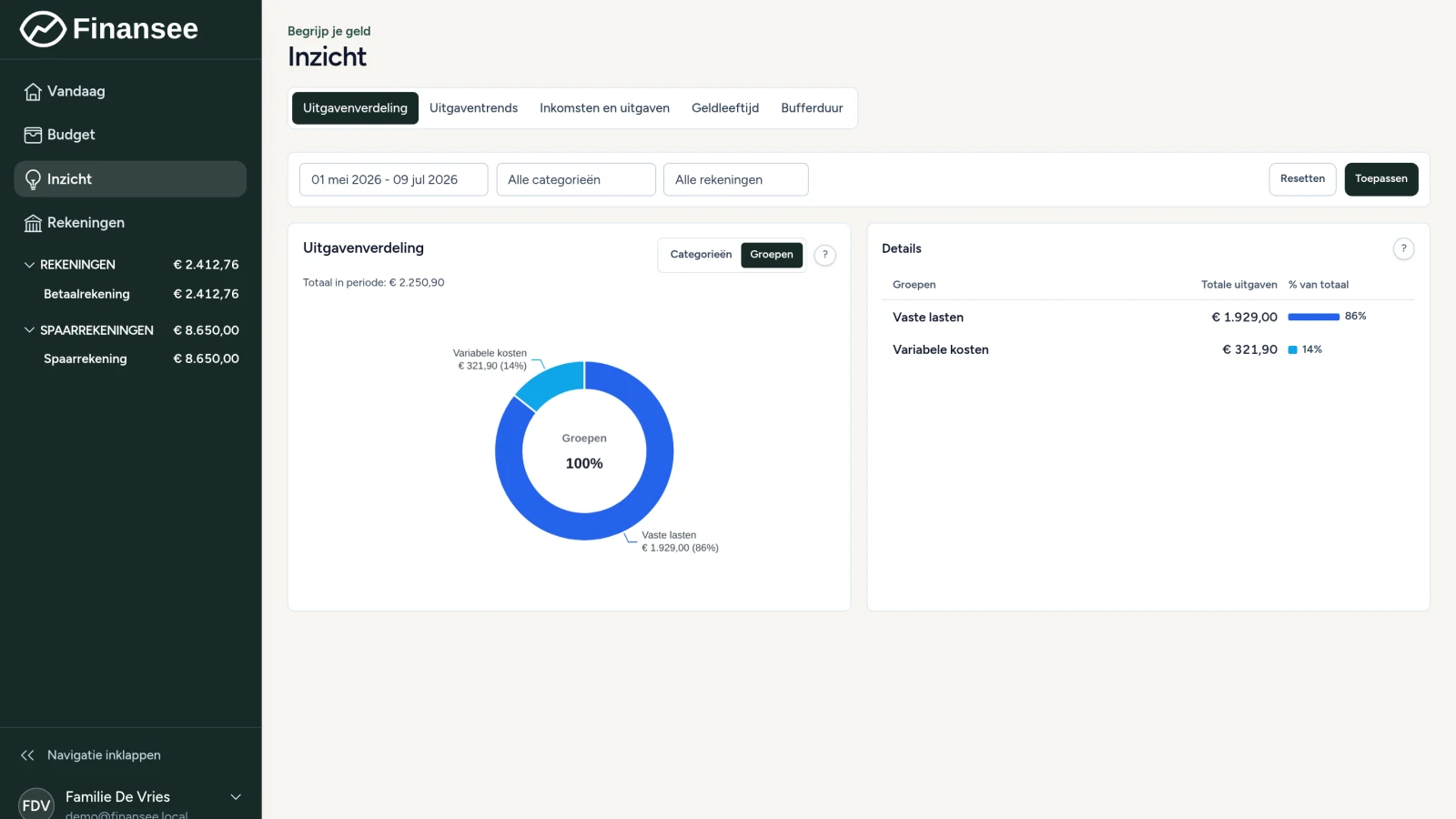The width and height of the screenshot is (1456, 819).
Task: Open Vandaag via the home icon
Action: 33,92
